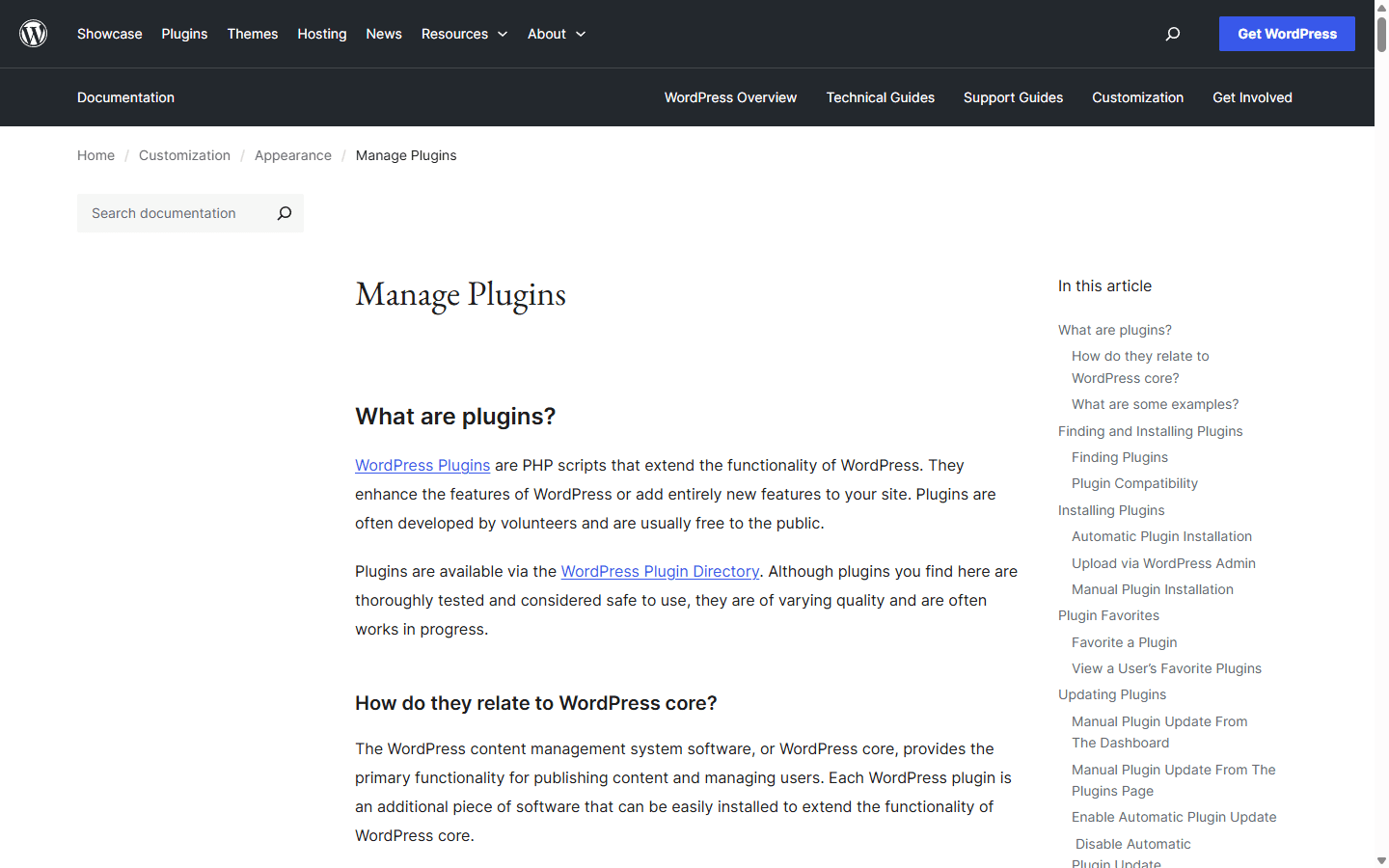The width and height of the screenshot is (1389, 868).
Task: Click the Get WordPress button
Action: tap(1287, 34)
